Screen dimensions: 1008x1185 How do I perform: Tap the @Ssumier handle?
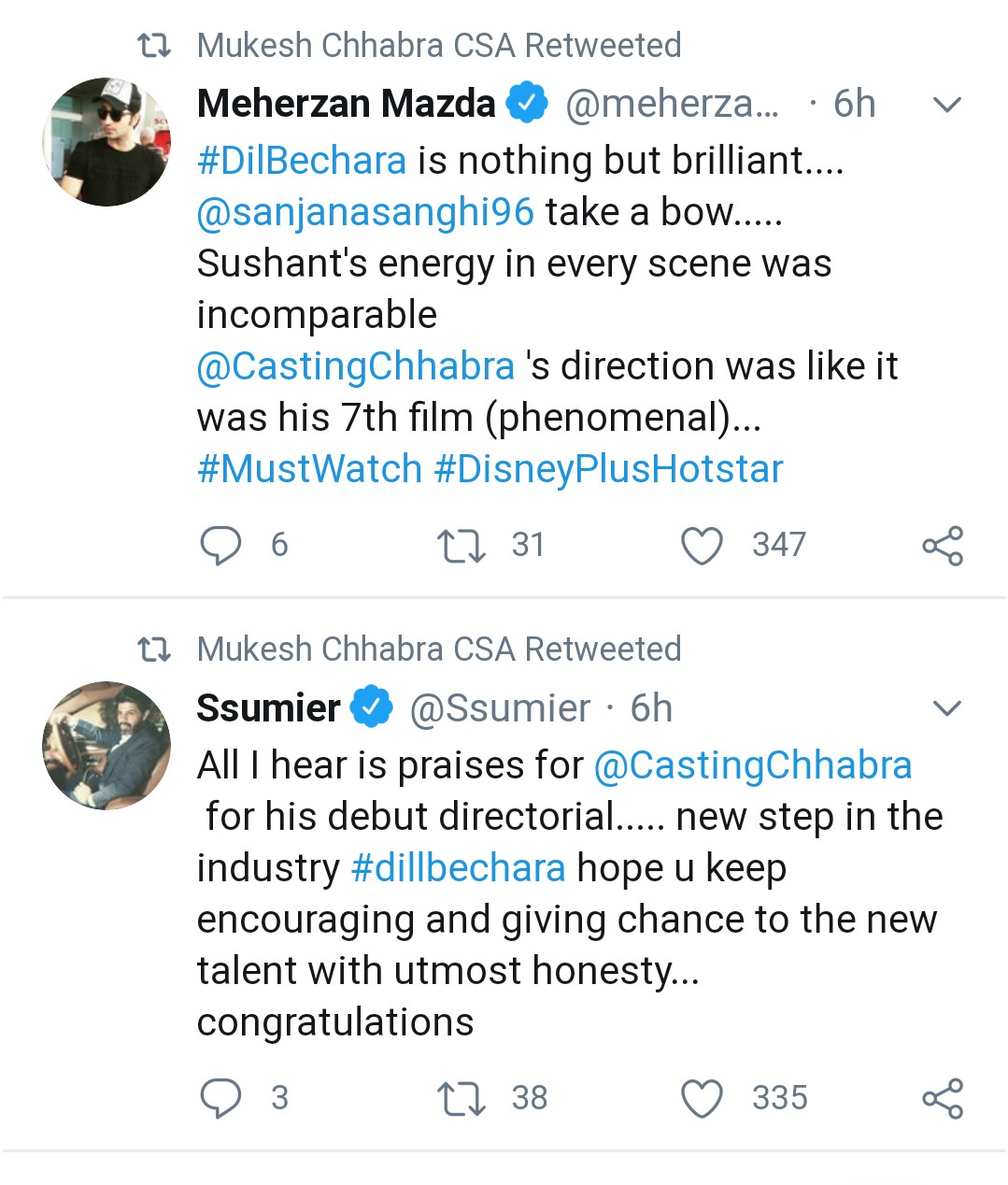(500, 708)
